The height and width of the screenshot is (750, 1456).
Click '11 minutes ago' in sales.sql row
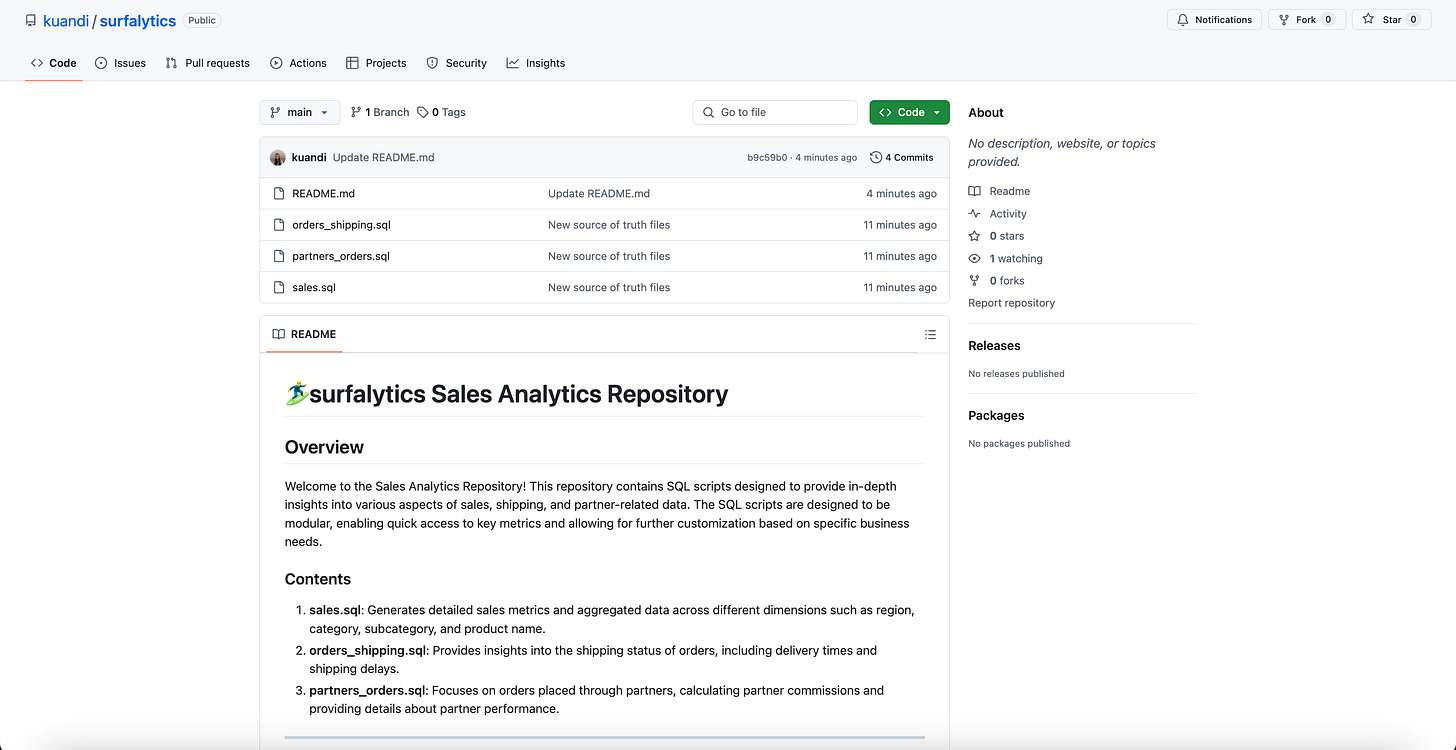coord(900,287)
